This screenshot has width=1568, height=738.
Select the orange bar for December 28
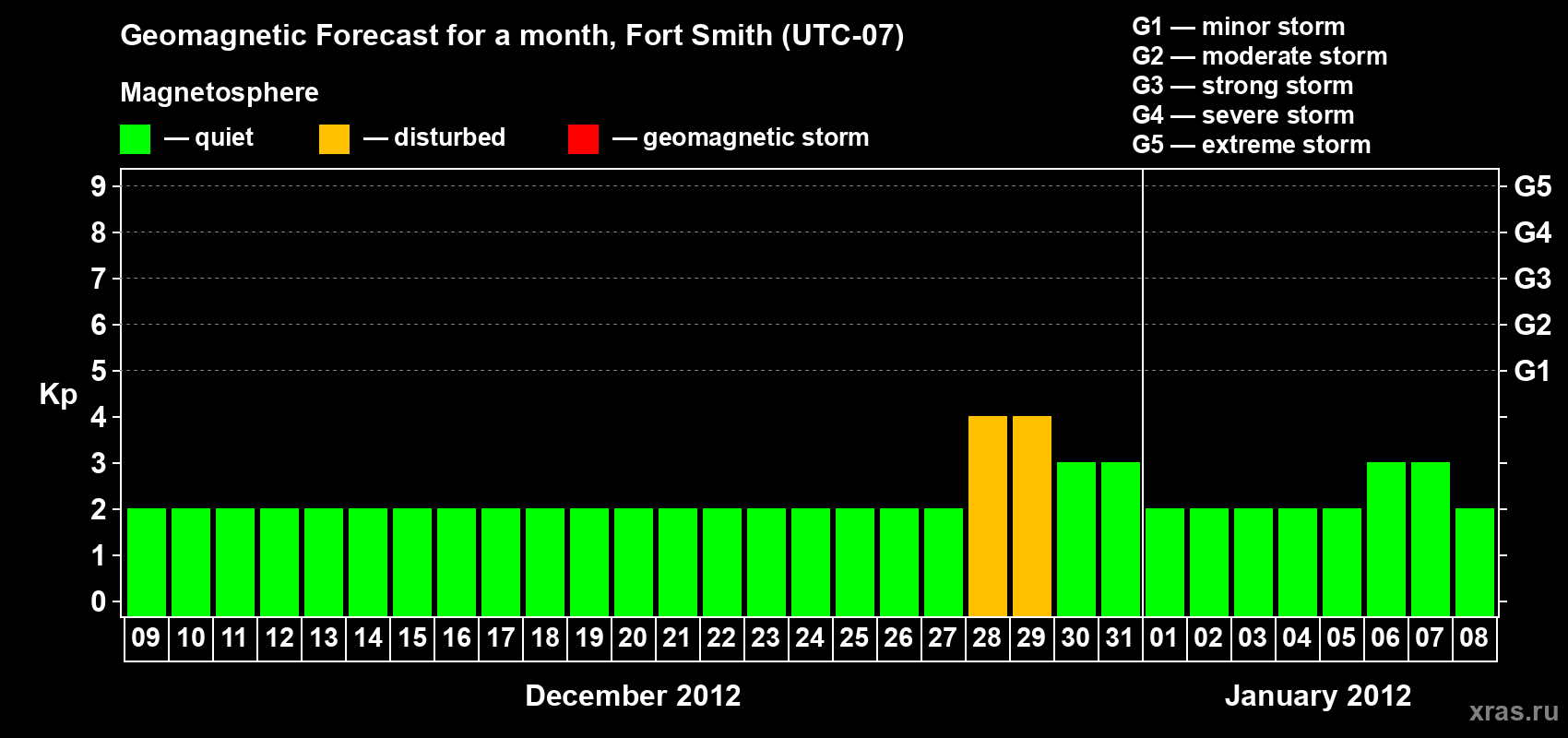pyautogui.click(x=988, y=516)
